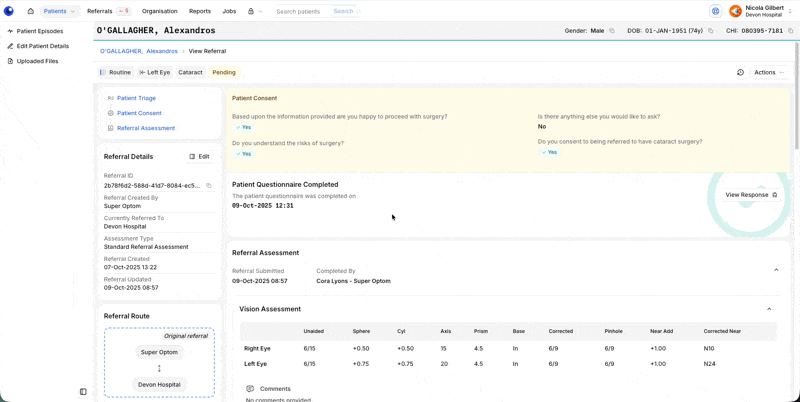Open the Reports menu item
Image resolution: width=800 pixels, height=402 pixels.
tap(200, 11)
